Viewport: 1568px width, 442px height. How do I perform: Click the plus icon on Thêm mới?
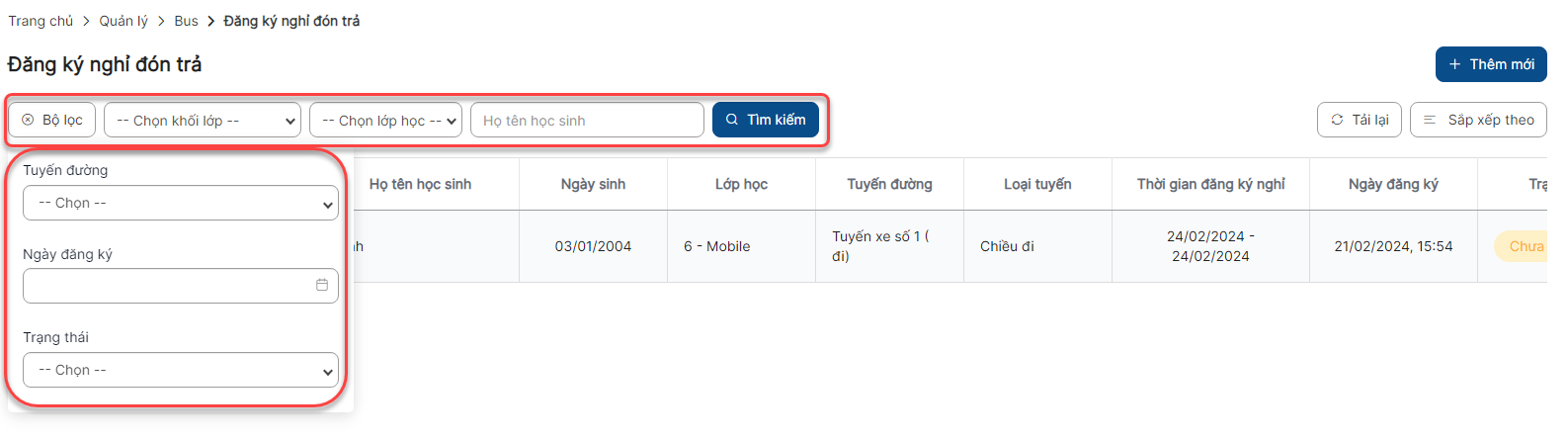[1454, 64]
